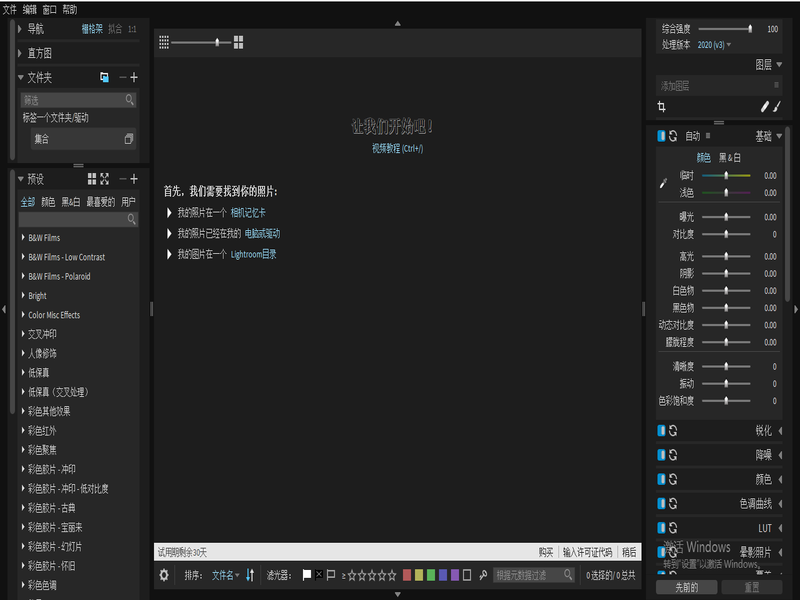Collapse the 文件夹 panel
This screenshot has width=800, height=600.
coord(20,78)
